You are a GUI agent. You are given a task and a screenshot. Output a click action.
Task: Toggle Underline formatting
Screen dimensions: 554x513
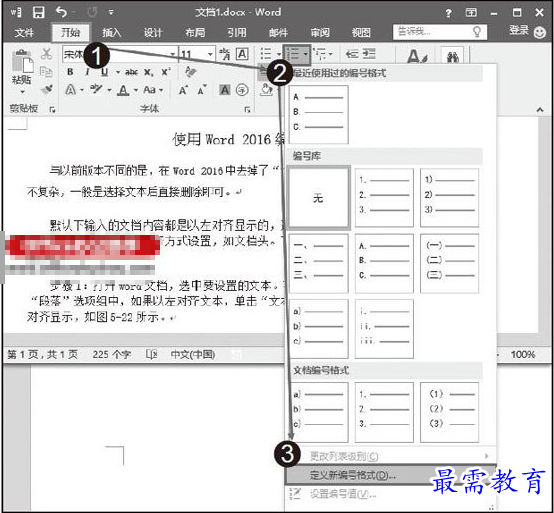tap(104, 72)
